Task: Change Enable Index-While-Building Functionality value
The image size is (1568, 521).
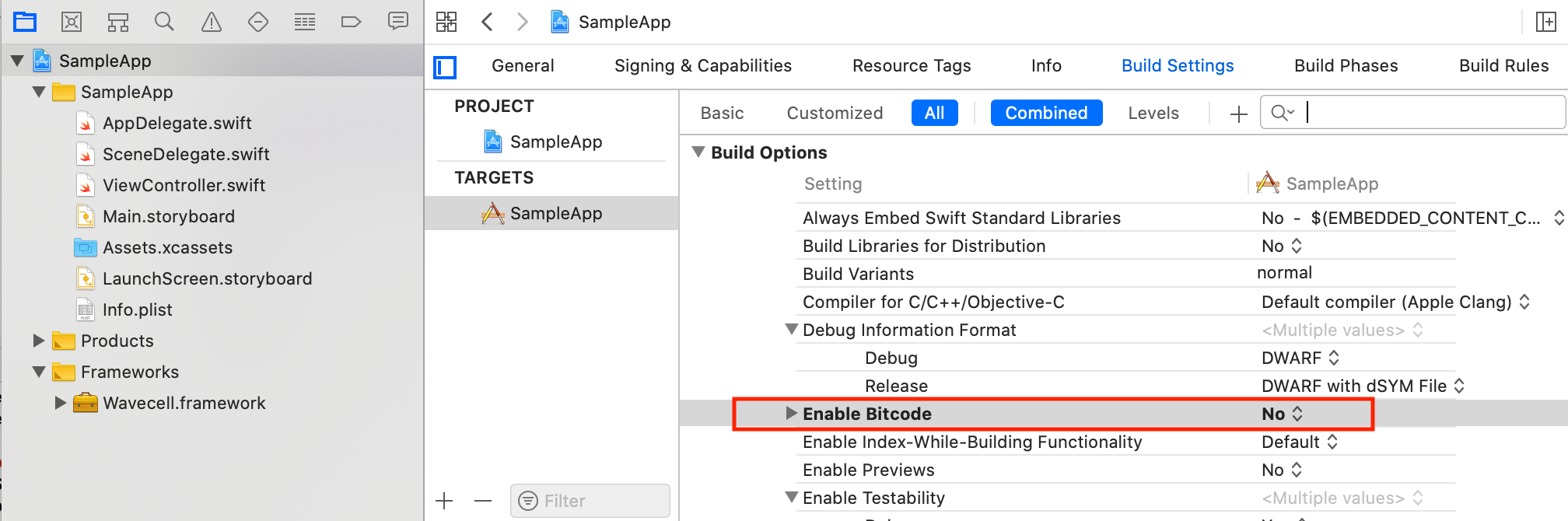Action: (x=1300, y=442)
